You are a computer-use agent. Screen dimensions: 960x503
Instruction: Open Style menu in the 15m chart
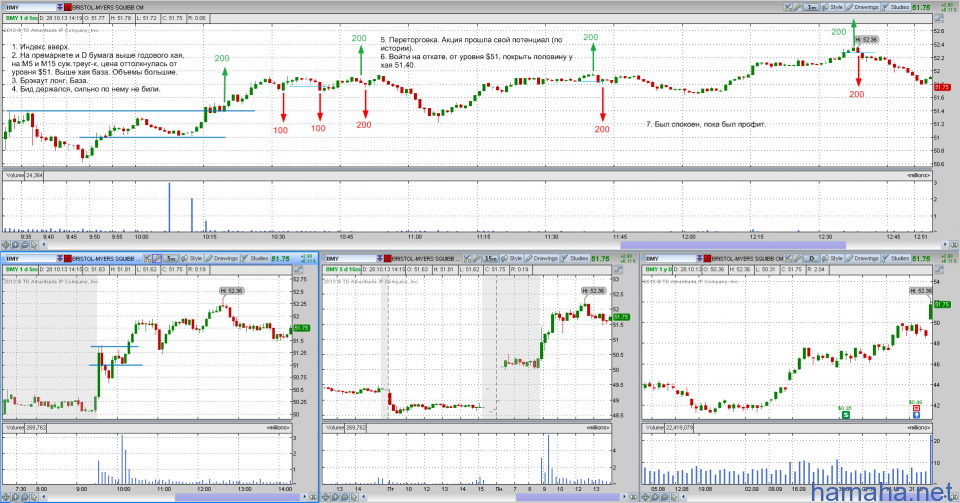pyautogui.click(x=512, y=259)
